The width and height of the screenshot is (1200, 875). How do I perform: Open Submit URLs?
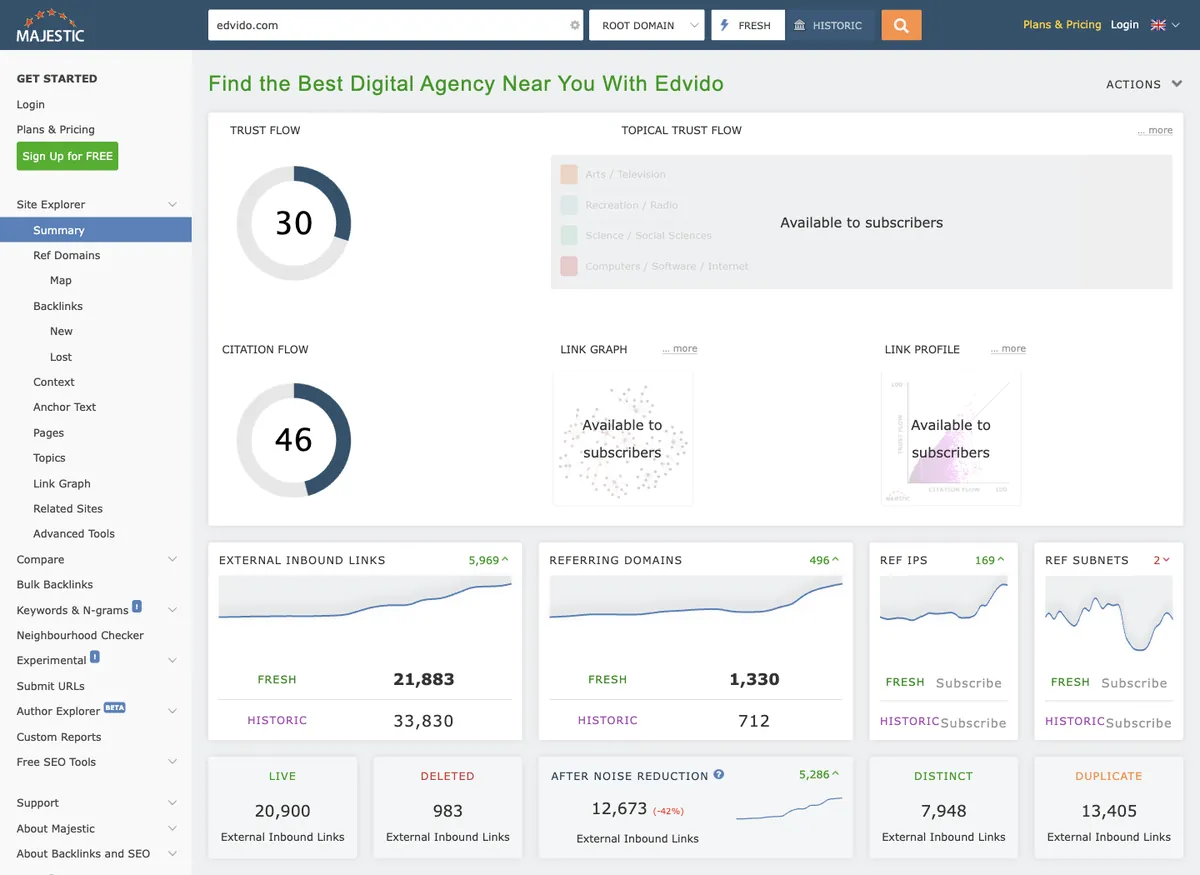pyautogui.click(x=51, y=686)
